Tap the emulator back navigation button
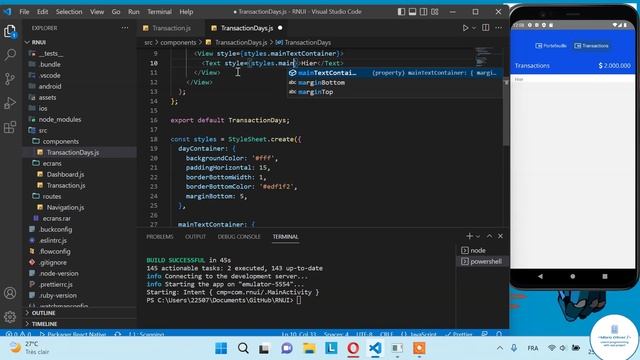Viewport: 640px width, 360px height. point(540,276)
